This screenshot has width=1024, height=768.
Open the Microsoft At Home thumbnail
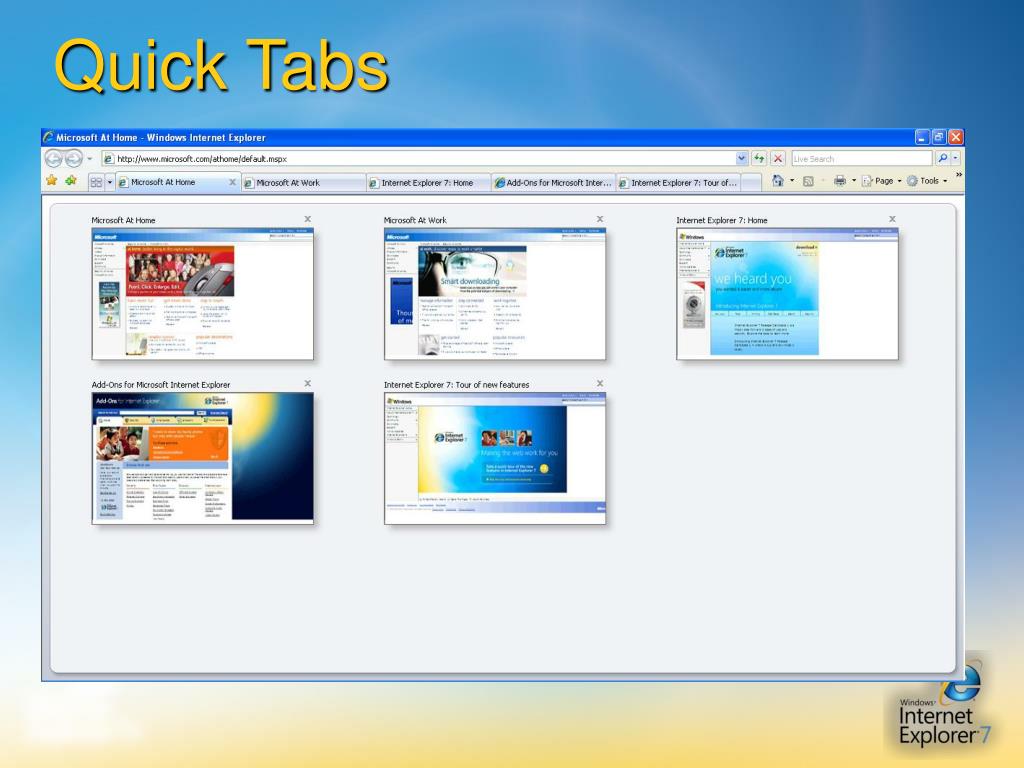click(202, 293)
